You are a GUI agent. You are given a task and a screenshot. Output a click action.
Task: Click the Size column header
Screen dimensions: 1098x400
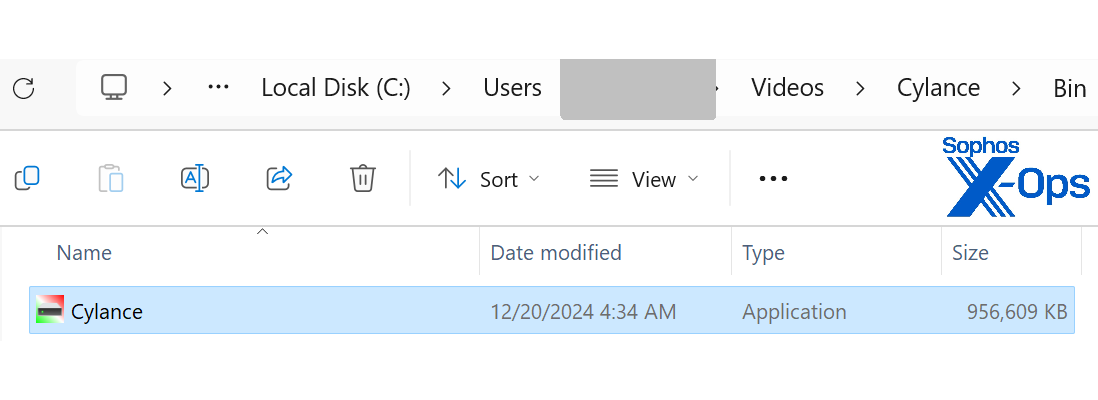click(x=970, y=253)
